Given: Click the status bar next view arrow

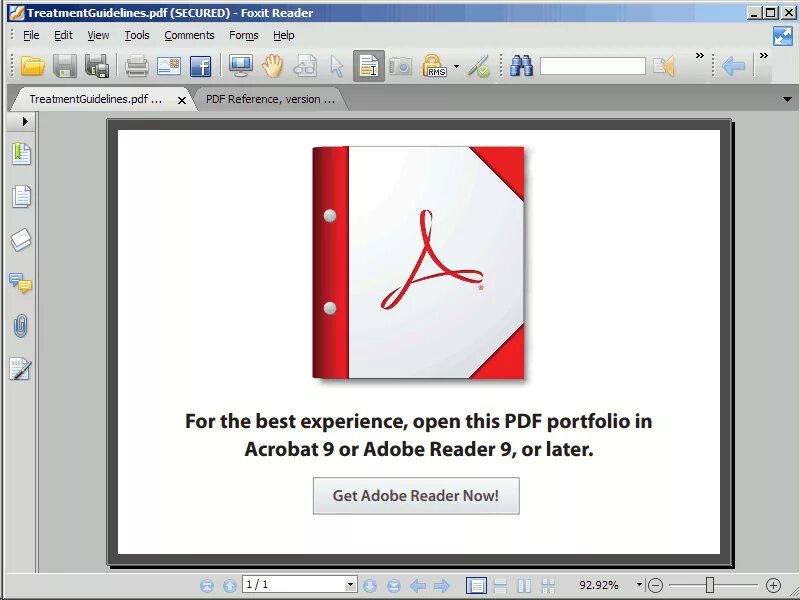Looking at the screenshot, I should [442, 585].
